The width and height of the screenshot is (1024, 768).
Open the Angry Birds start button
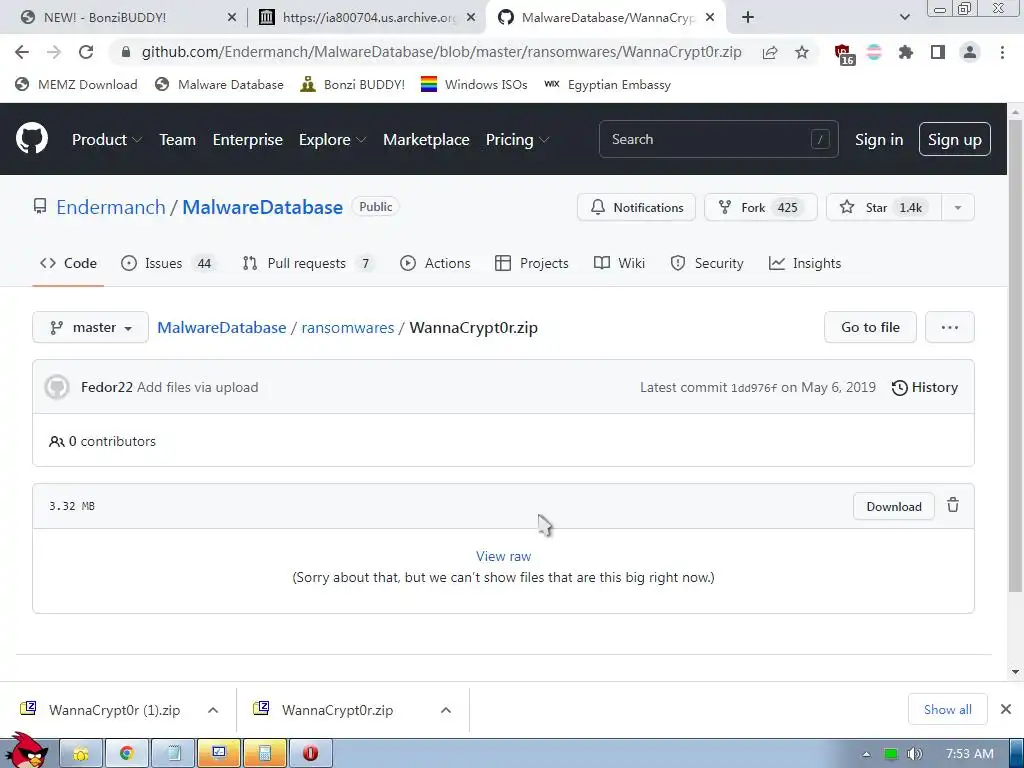(x=26, y=751)
